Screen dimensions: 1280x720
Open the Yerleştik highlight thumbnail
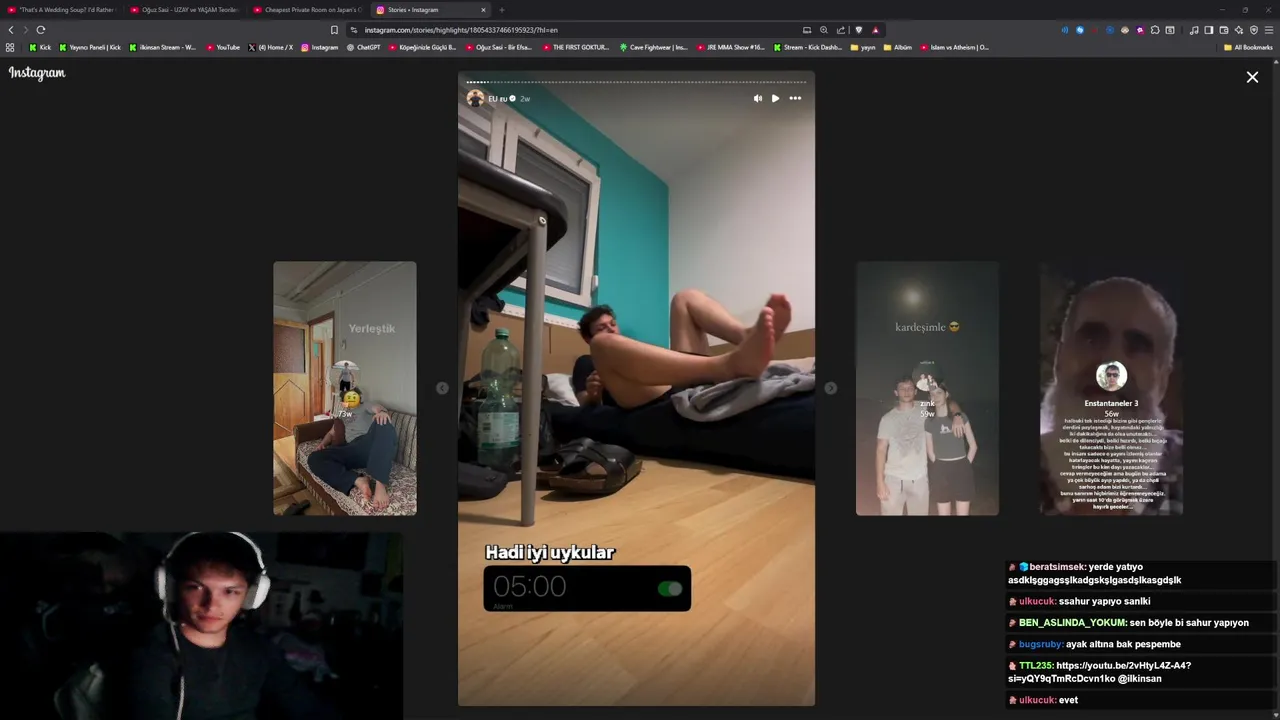click(345, 388)
